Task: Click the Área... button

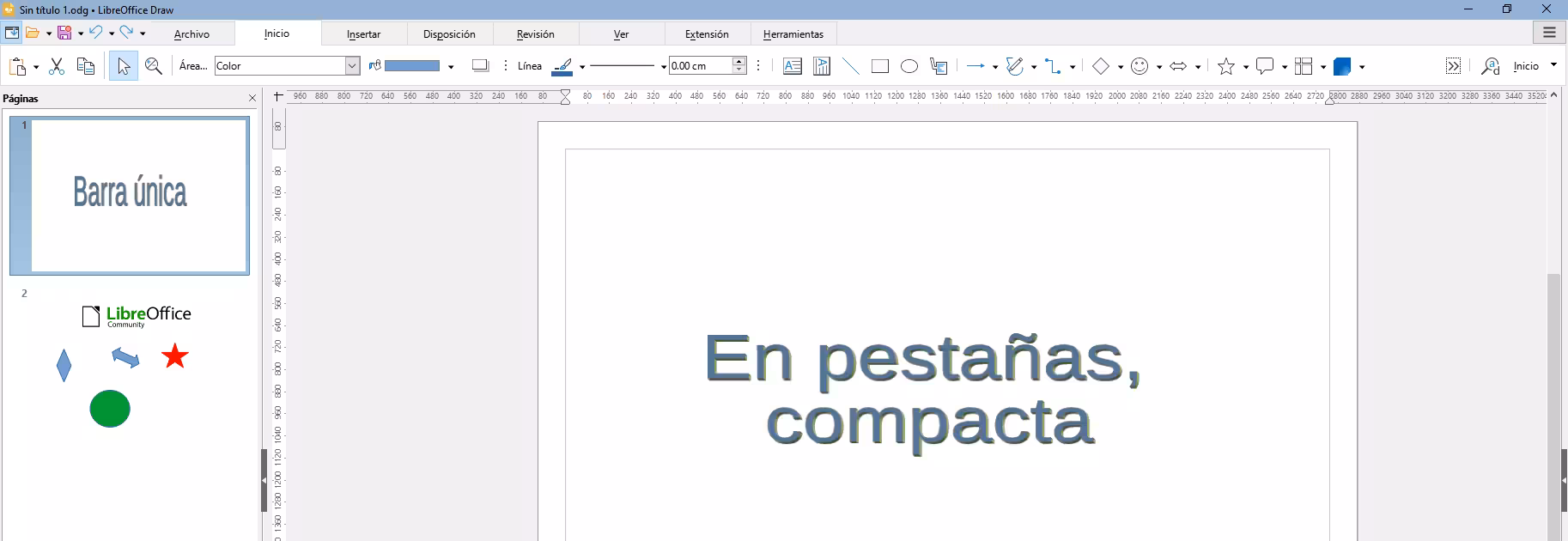Action: pyautogui.click(x=193, y=66)
